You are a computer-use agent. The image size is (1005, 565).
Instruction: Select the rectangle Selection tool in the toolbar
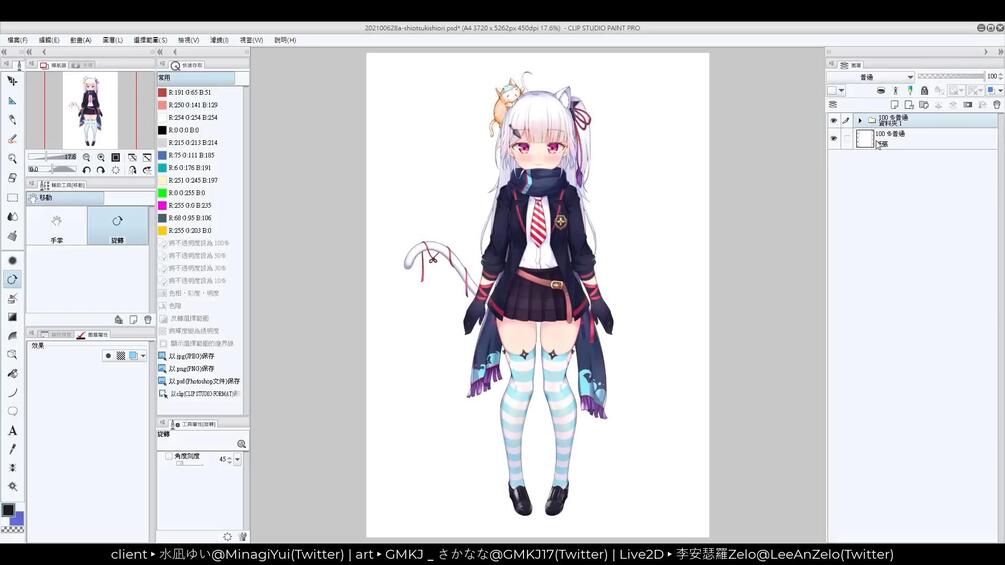(12, 198)
